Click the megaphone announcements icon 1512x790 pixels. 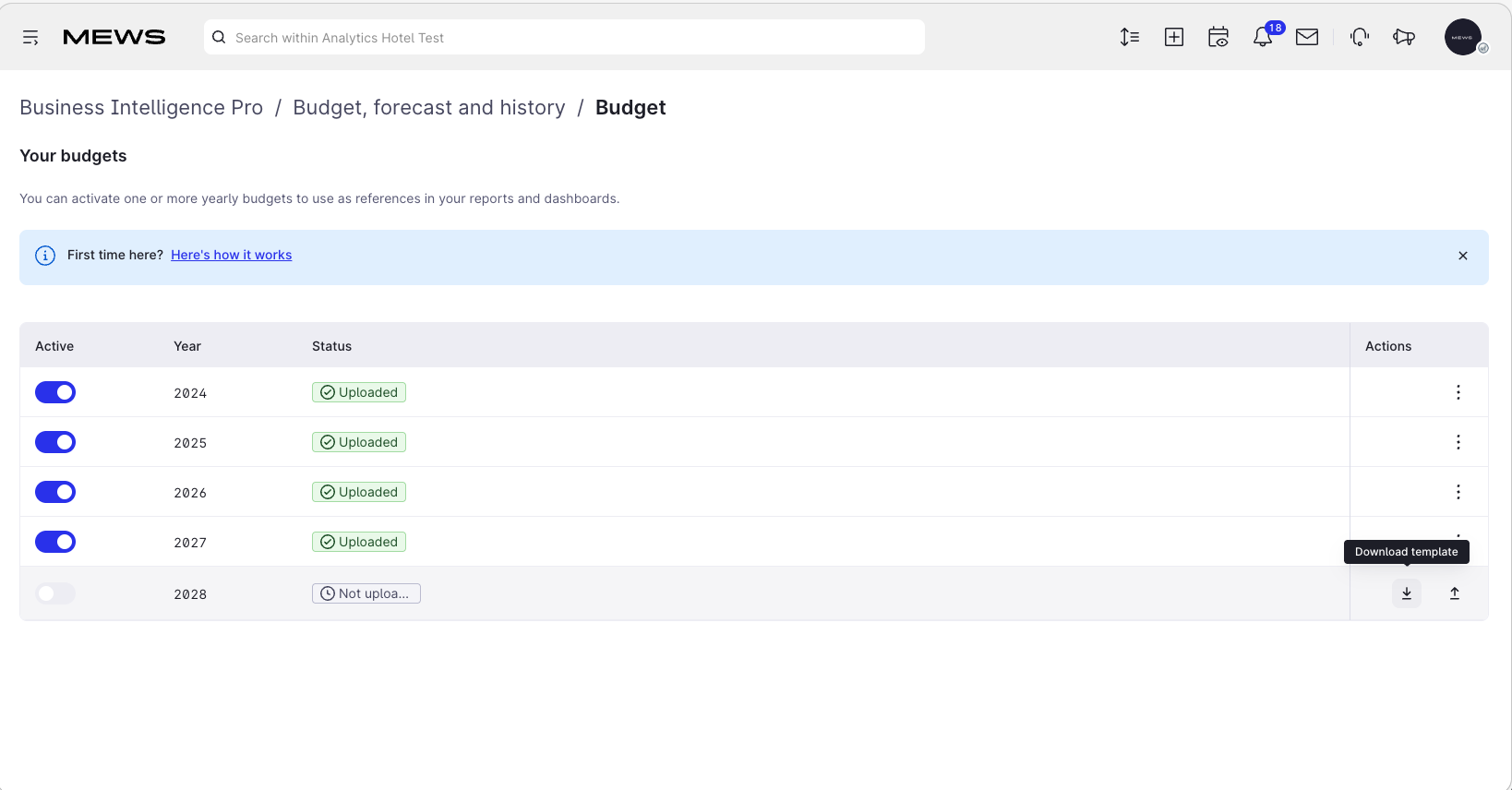(1404, 37)
